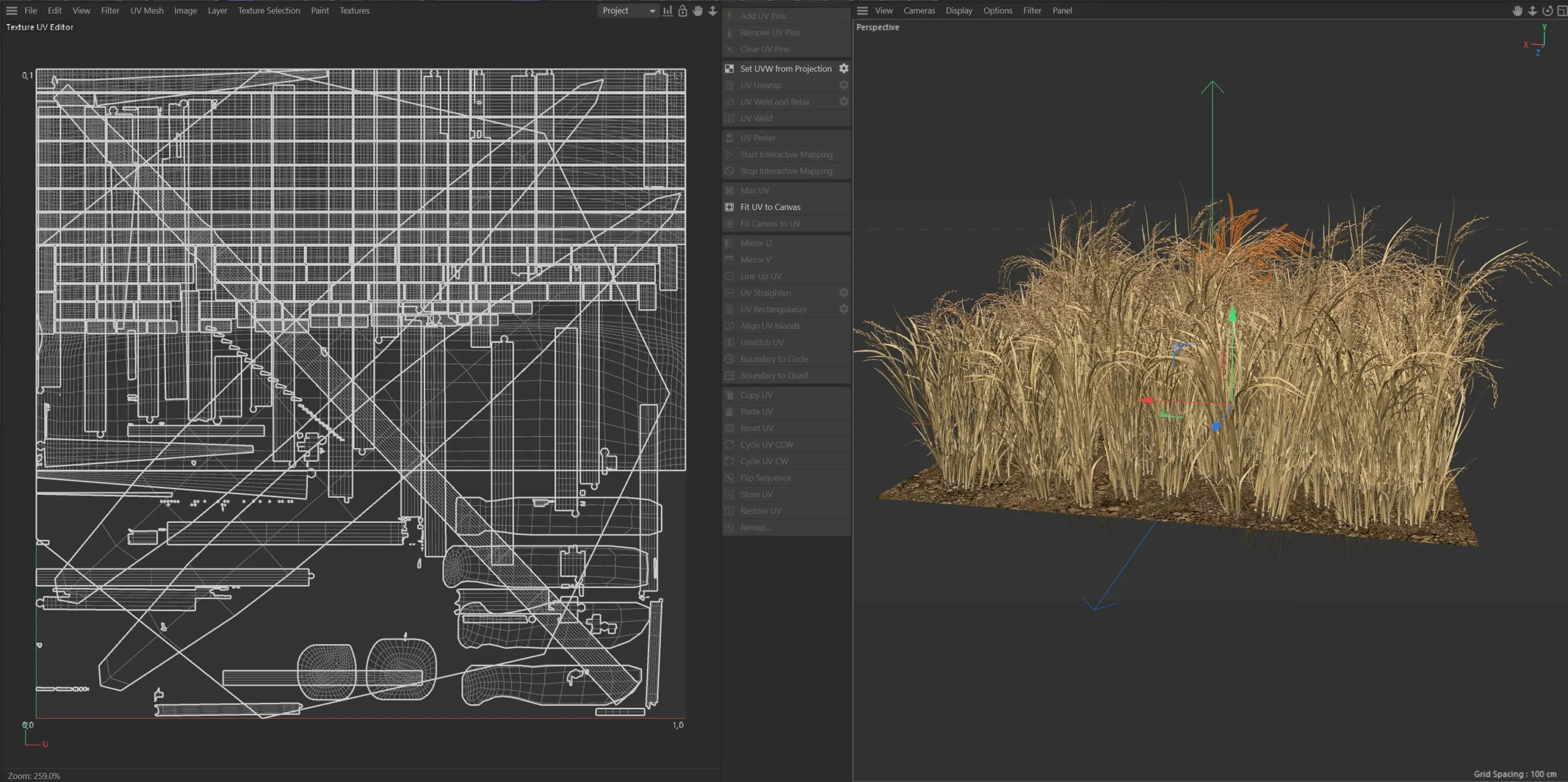
Task: Open the Set UVW from Projection settings gear
Action: [x=843, y=69]
